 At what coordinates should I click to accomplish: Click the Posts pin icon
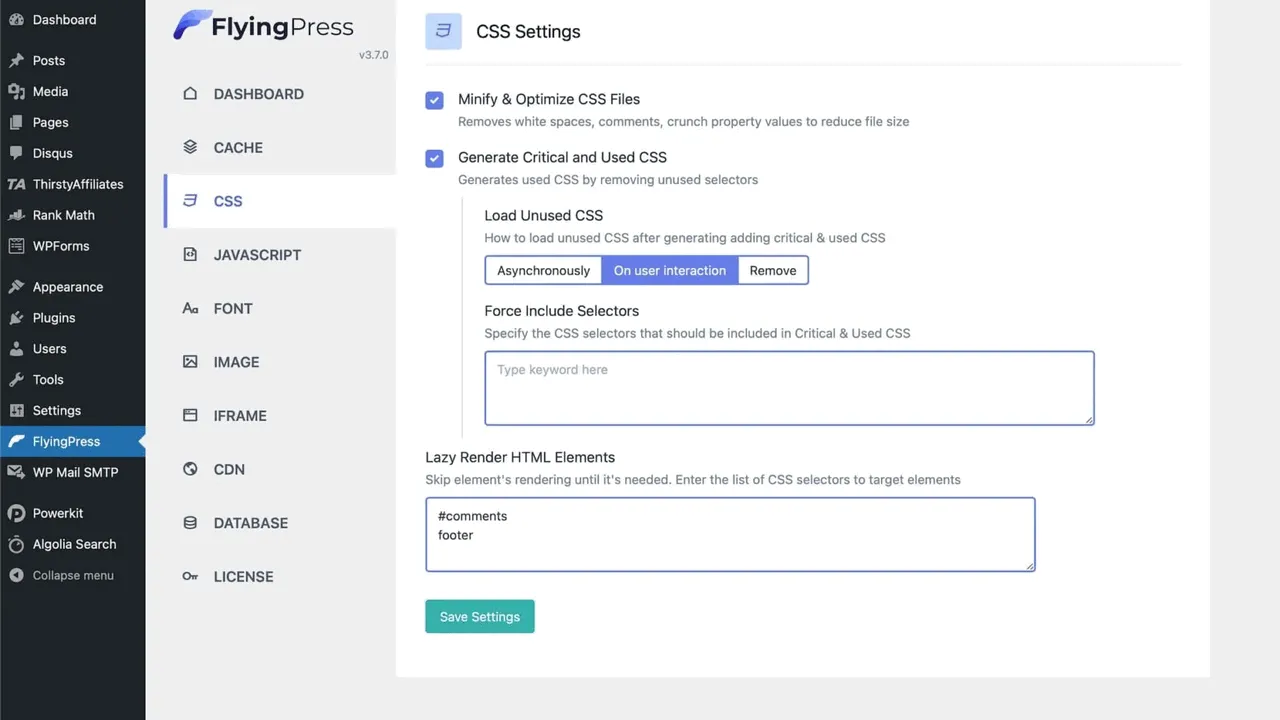16,61
